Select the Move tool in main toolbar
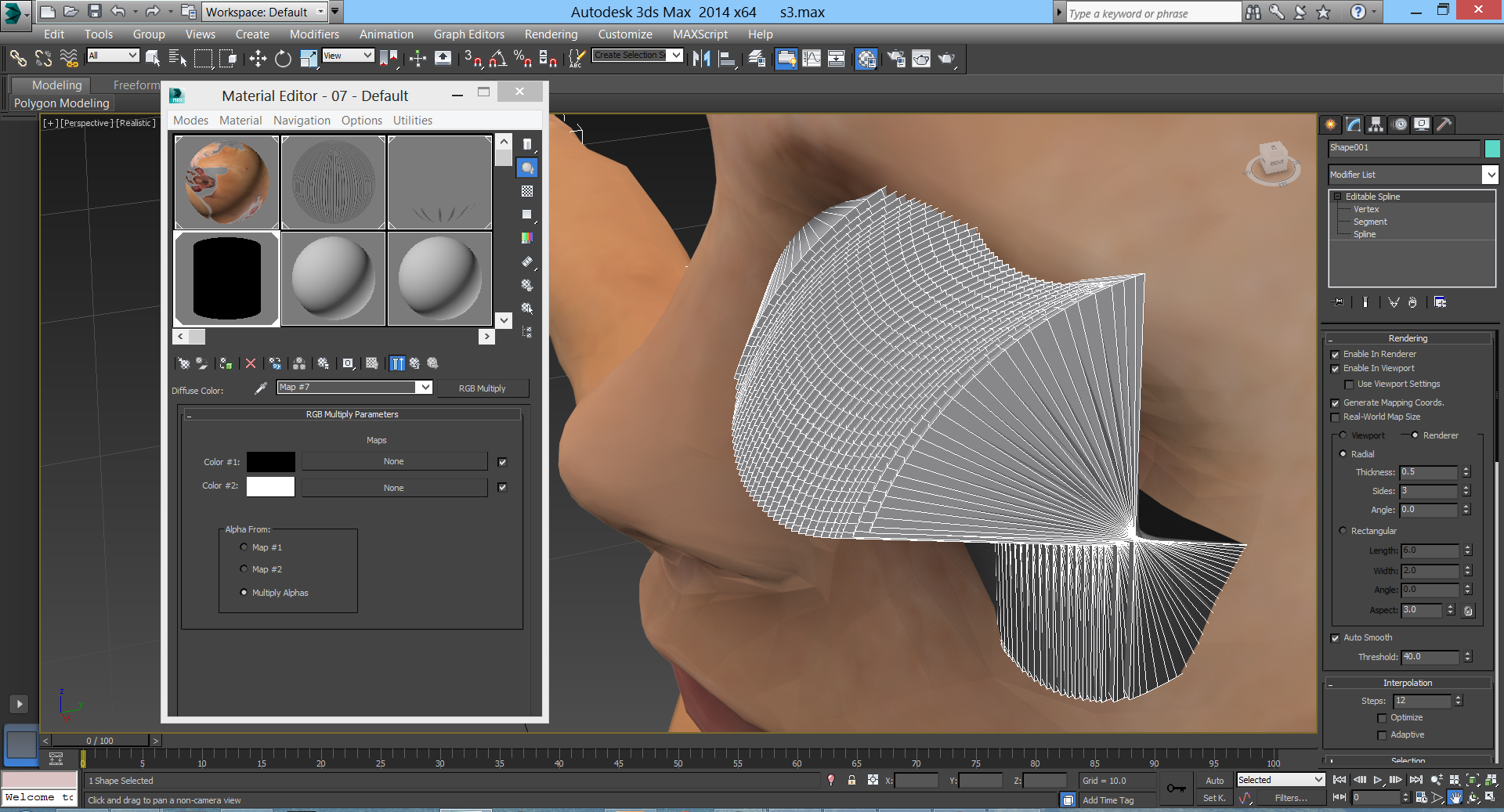 pos(258,59)
